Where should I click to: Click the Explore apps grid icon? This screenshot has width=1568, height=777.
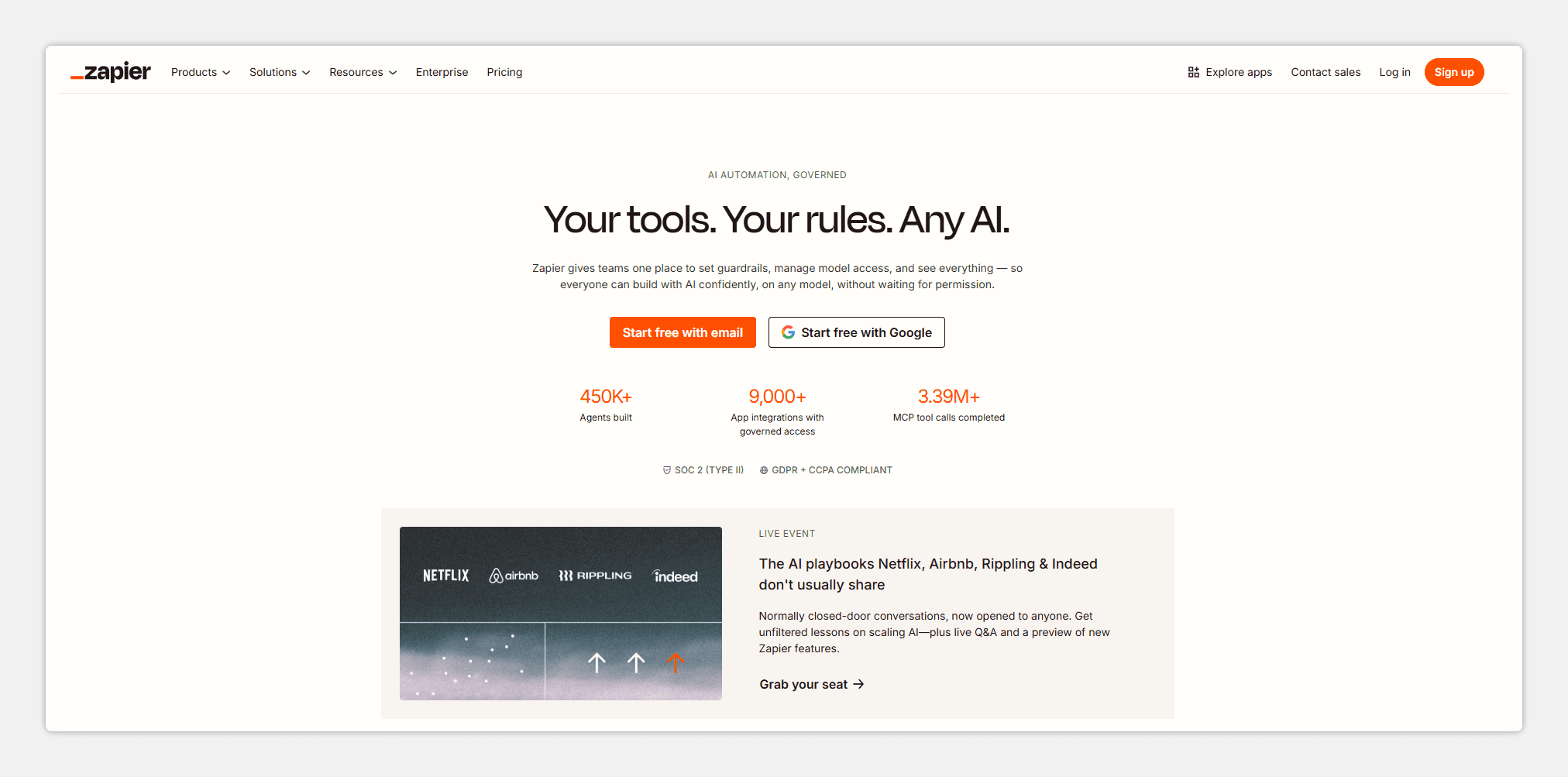coord(1194,72)
